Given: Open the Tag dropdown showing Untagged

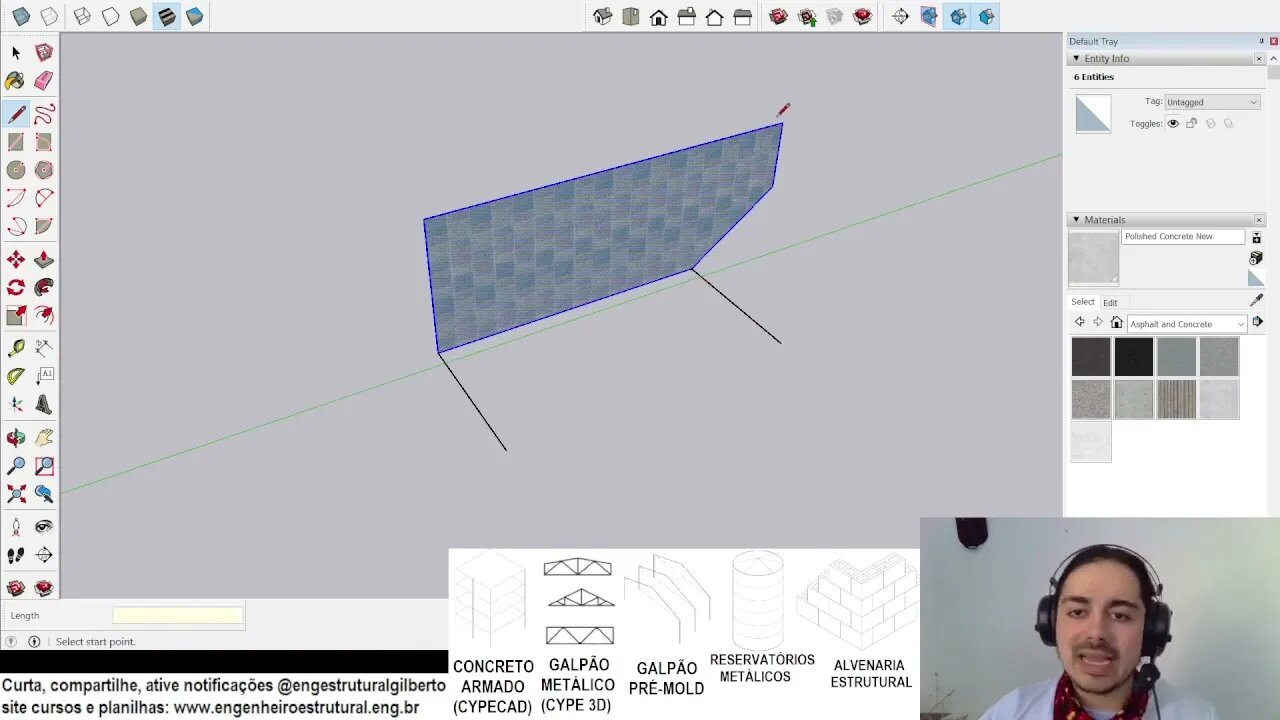Looking at the screenshot, I should (x=1212, y=102).
